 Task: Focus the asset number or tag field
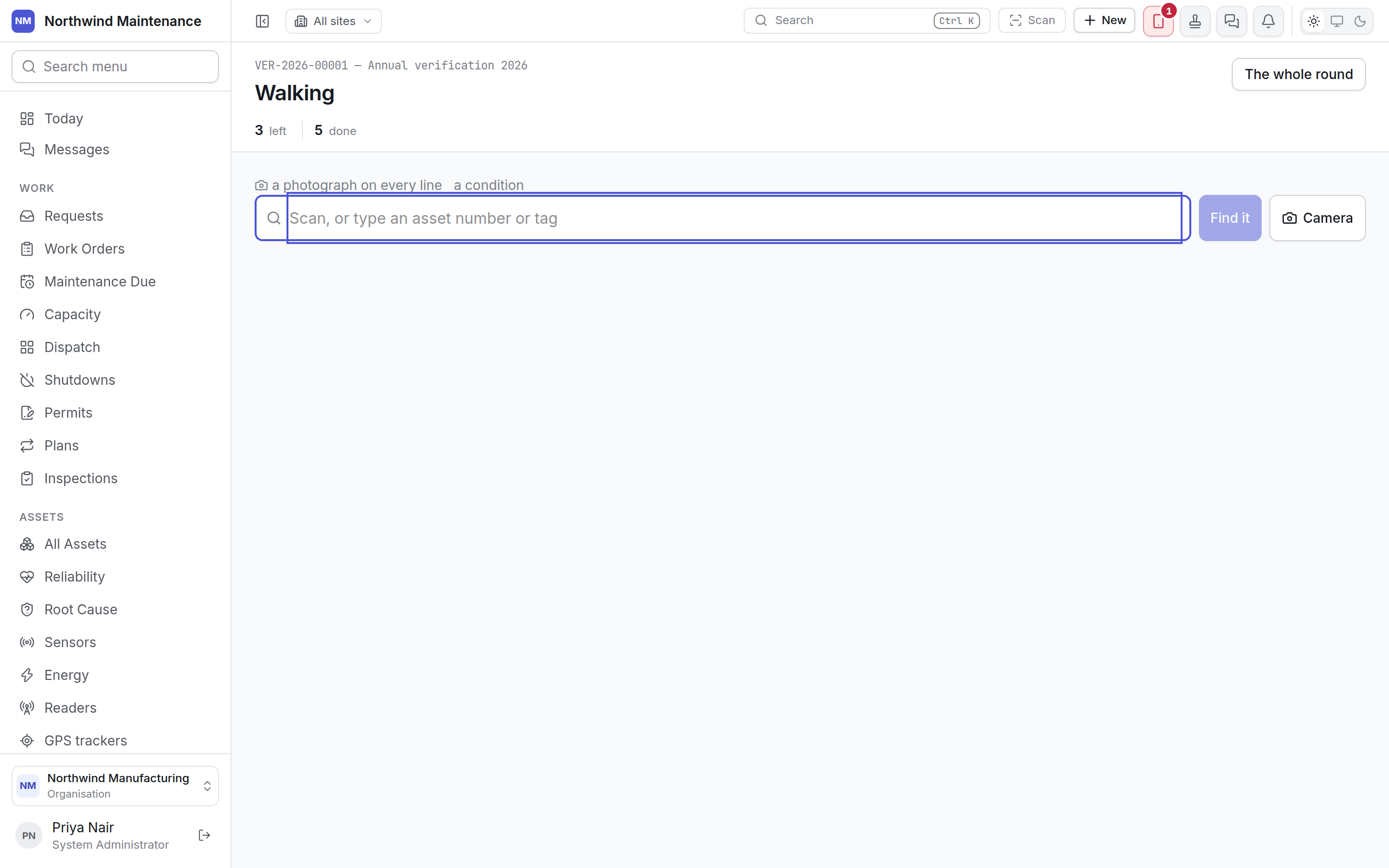(723, 218)
